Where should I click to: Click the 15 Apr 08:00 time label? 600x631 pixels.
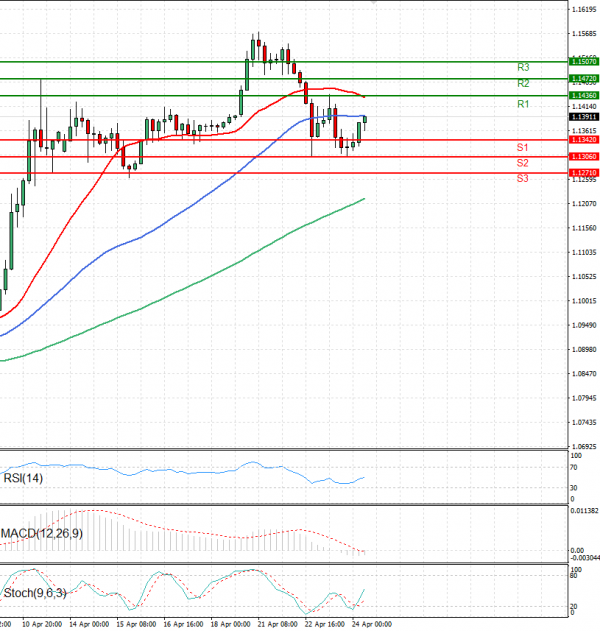pos(136,624)
